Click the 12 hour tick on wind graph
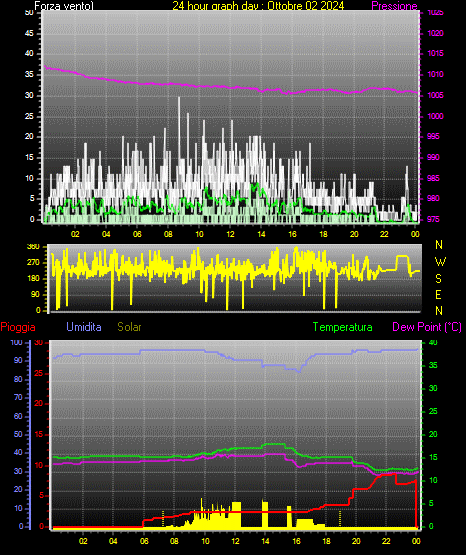This screenshot has width=466, height=555. click(230, 234)
